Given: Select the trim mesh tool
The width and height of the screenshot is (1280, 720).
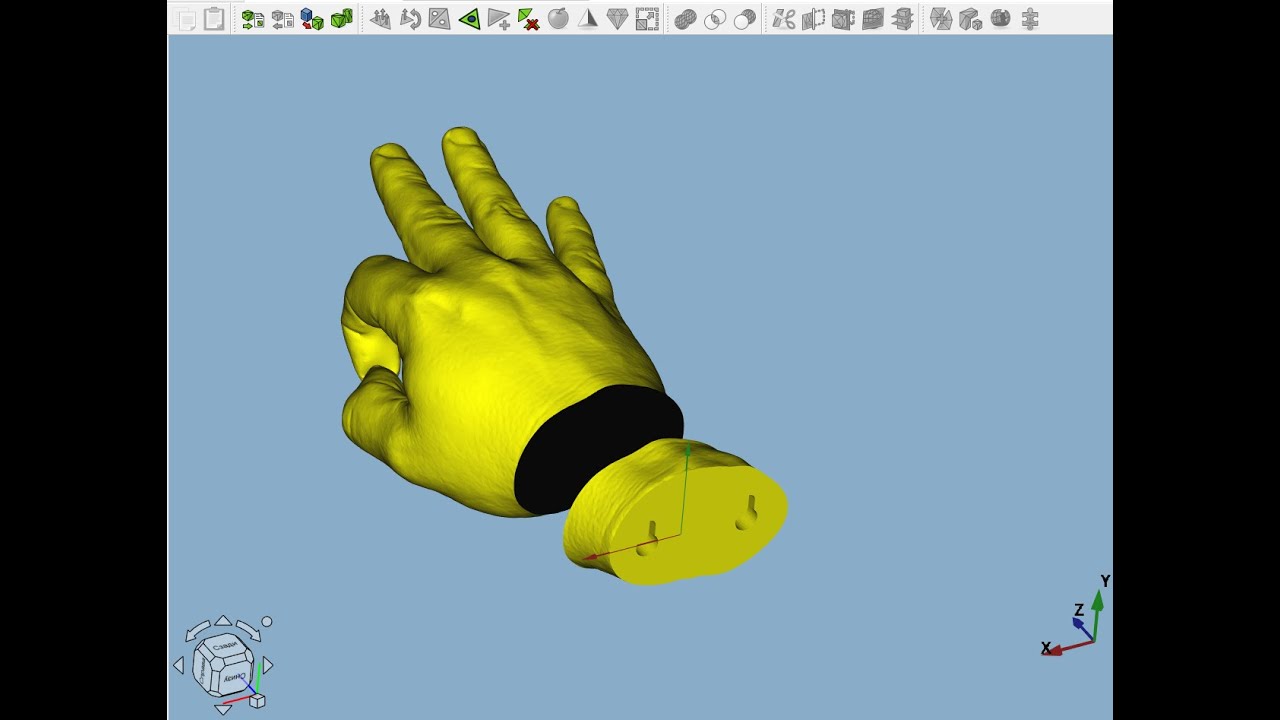Looking at the screenshot, I should (813, 19).
